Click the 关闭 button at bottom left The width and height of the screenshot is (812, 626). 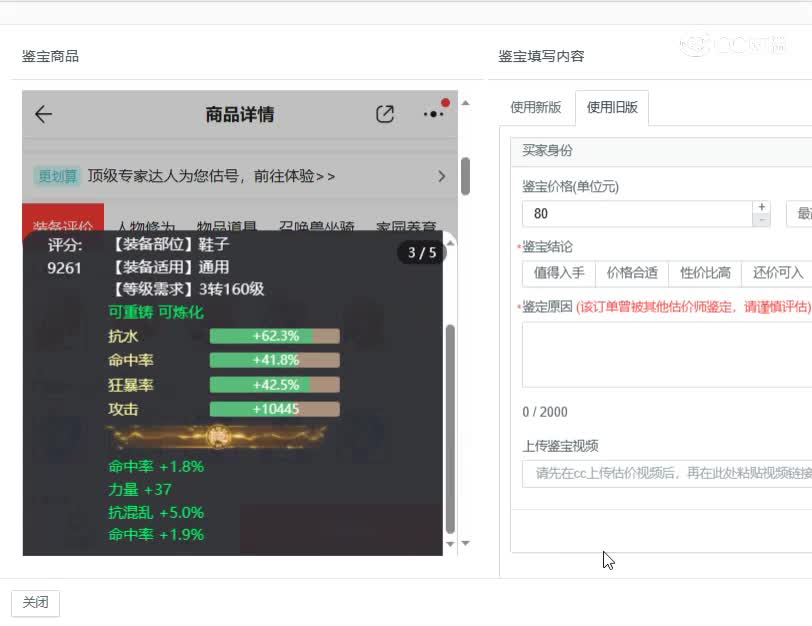pos(36,603)
